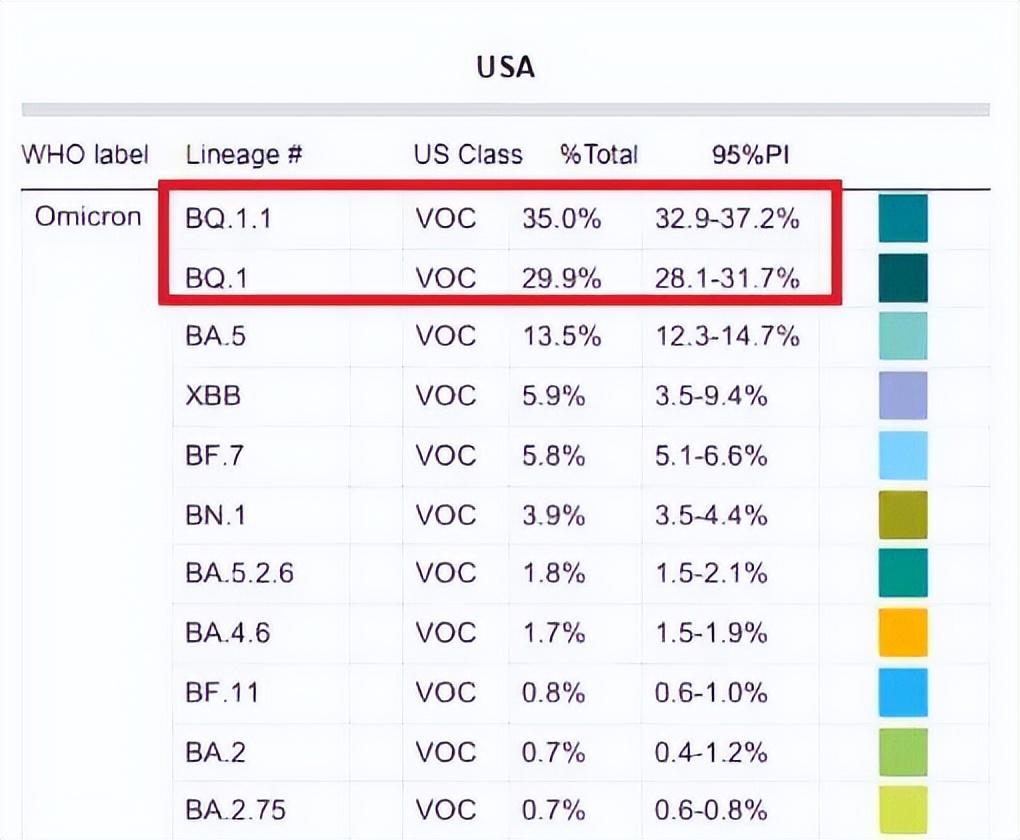This screenshot has height=840, width=1020.
Task: Select the light blue BF.7 color swatch
Action: pos(902,455)
